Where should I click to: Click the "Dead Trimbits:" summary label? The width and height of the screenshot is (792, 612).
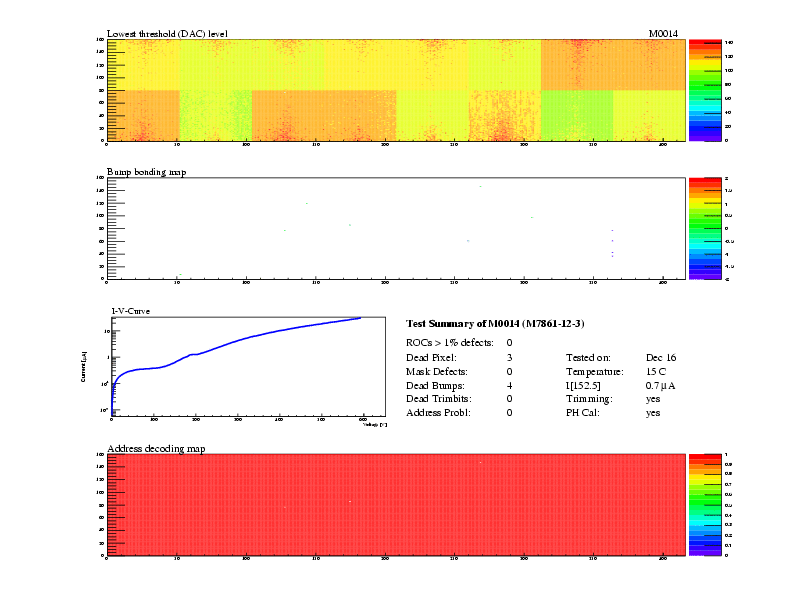[438, 399]
